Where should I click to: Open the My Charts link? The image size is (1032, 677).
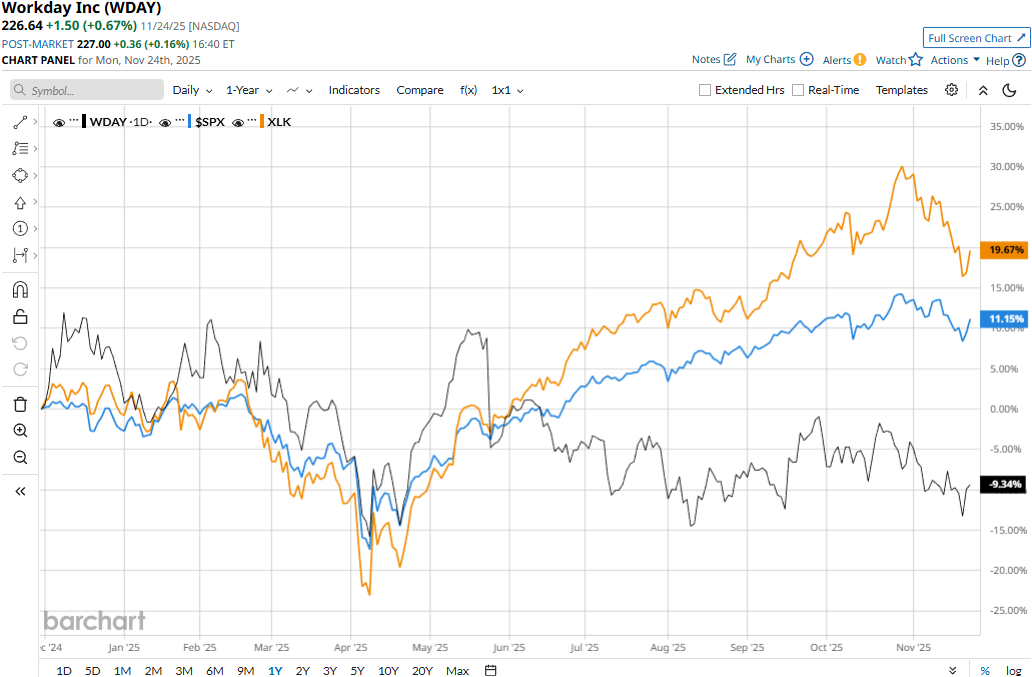770,59
